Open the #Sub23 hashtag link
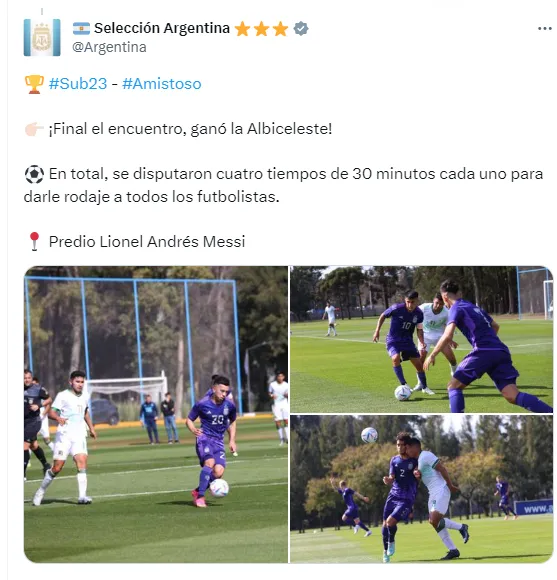The height and width of the screenshot is (580, 557). pyautogui.click(x=78, y=84)
